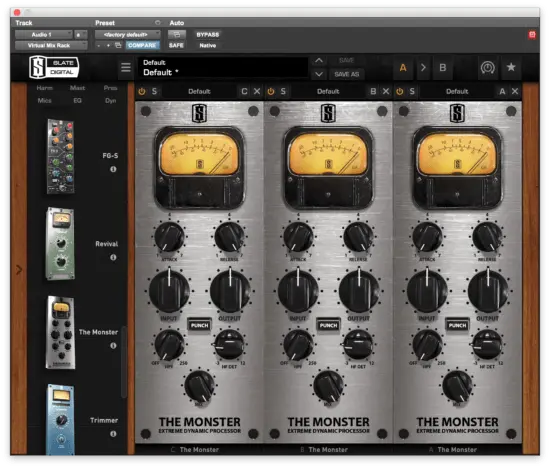This screenshot has height=468, width=550.
Task: Open the Audio 1 track selector
Action: (43, 34)
